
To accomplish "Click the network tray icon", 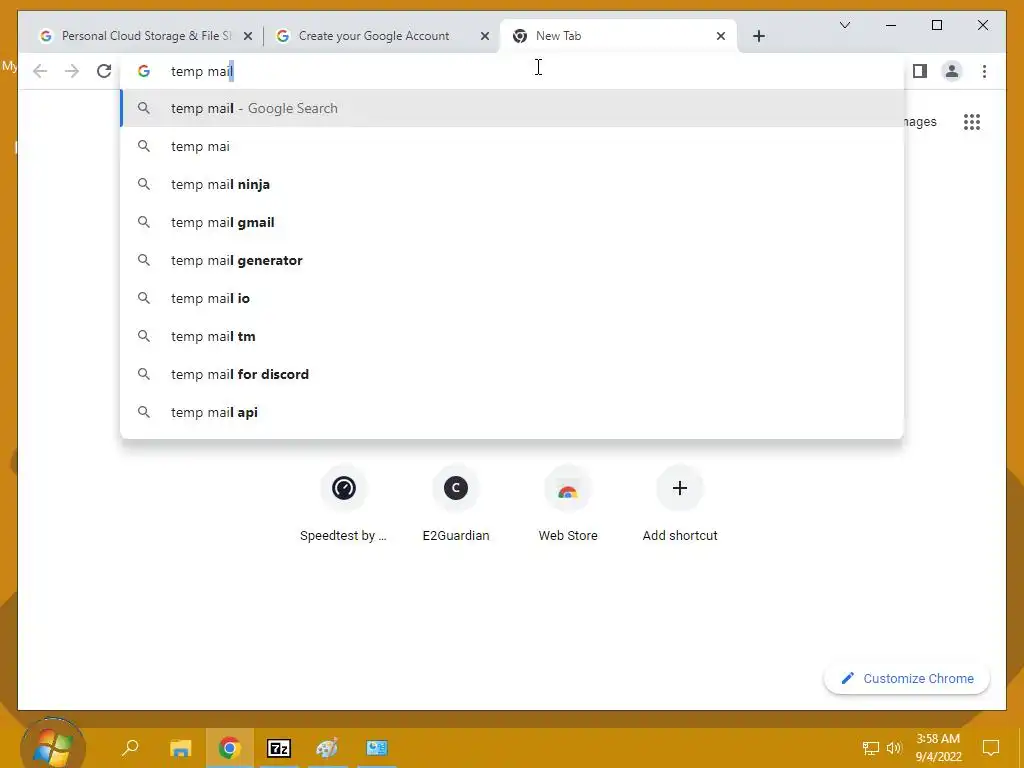I will pyautogui.click(x=871, y=748).
